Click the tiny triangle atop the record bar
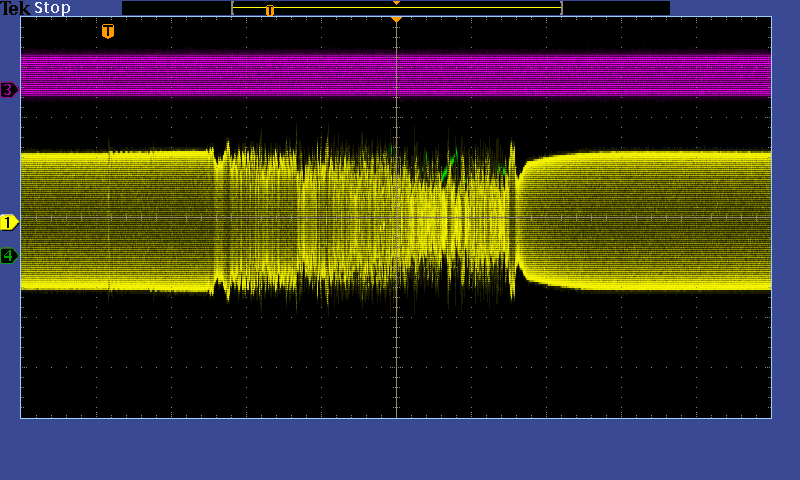 point(397,3)
